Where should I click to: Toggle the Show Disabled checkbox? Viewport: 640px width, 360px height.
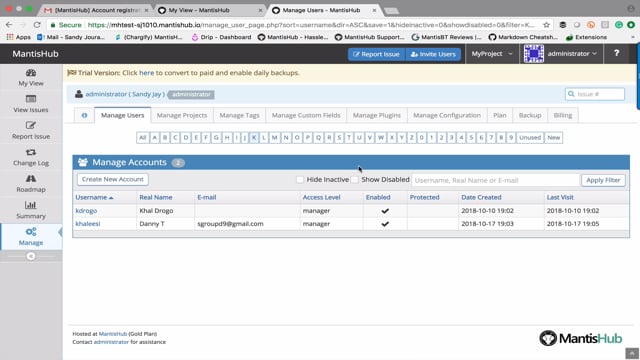(355, 180)
